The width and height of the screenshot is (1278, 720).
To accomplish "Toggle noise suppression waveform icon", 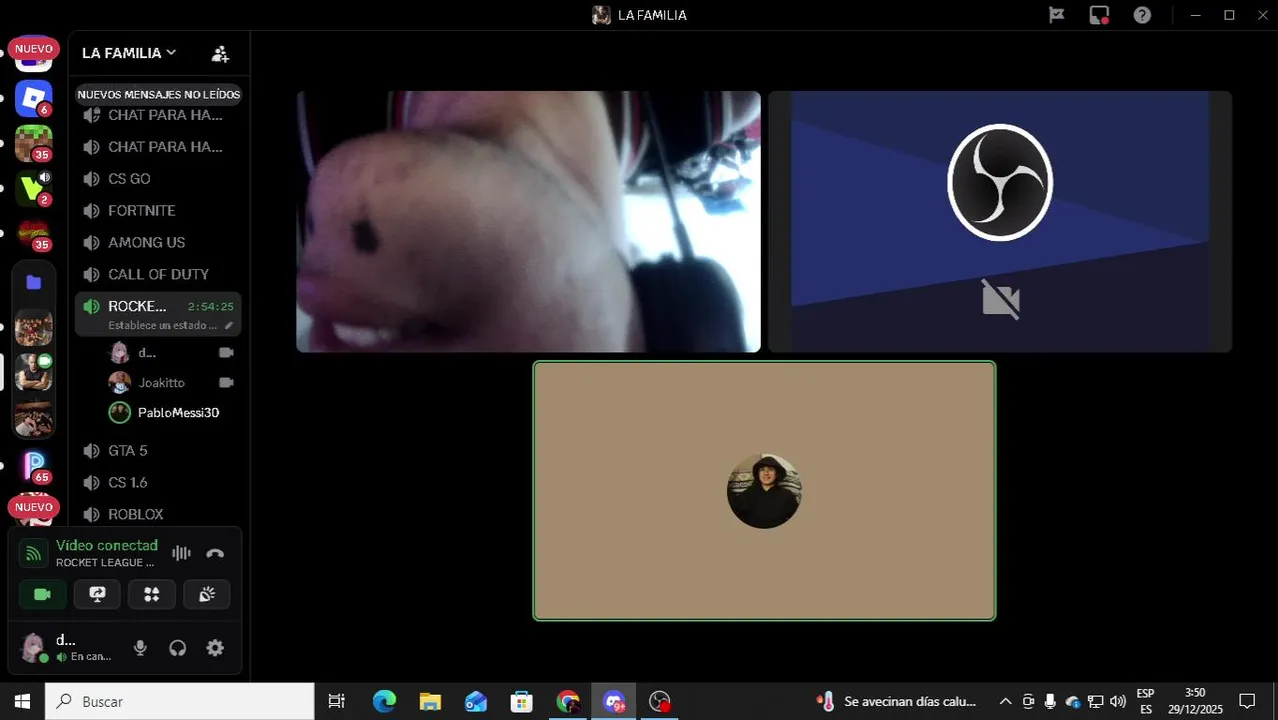I will coord(181,553).
